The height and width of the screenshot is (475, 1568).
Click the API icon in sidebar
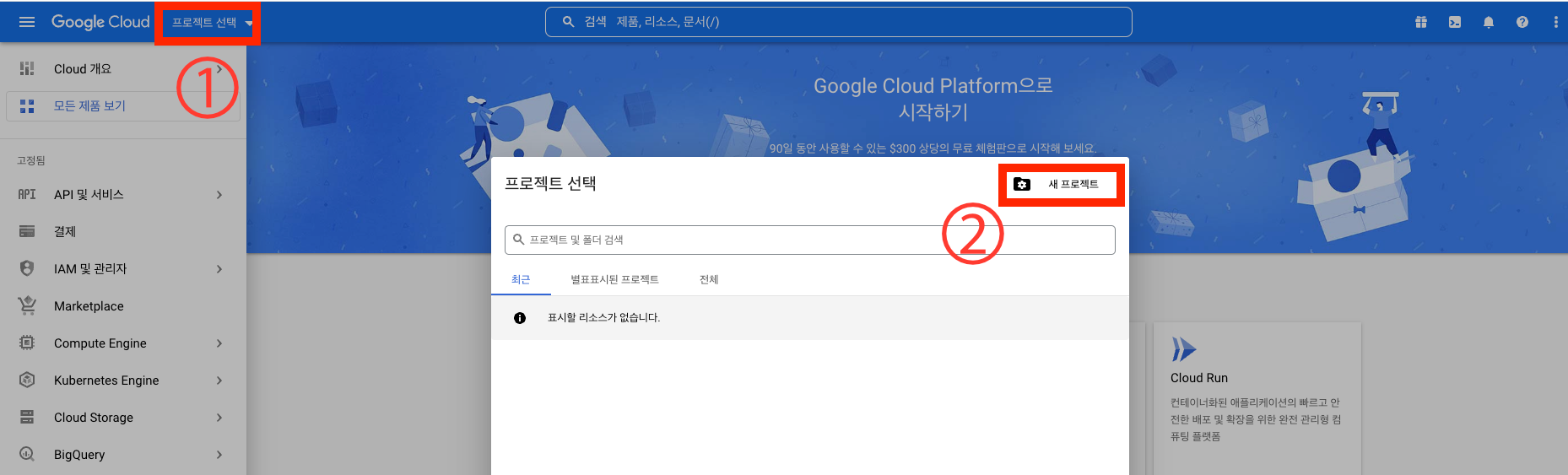[27, 195]
